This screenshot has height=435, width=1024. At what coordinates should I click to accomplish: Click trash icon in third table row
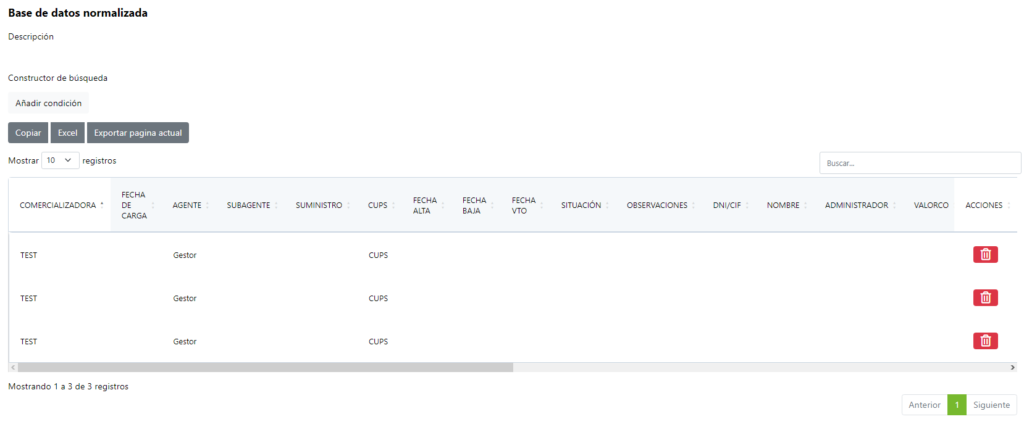click(x=985, y=341)
